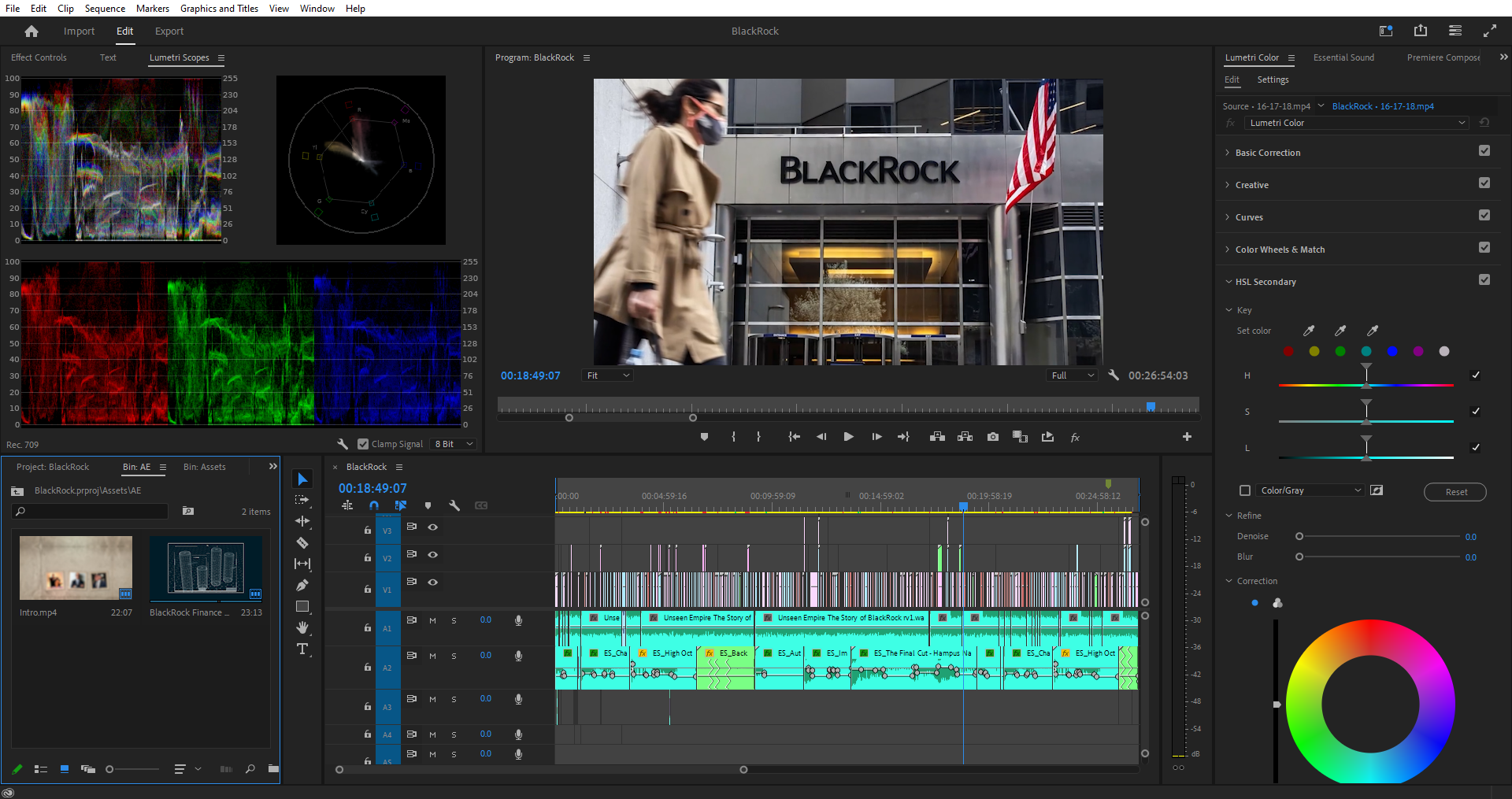Mute audio track A1
Screen dimensions: 1512x799
click(x=432, y=620)
